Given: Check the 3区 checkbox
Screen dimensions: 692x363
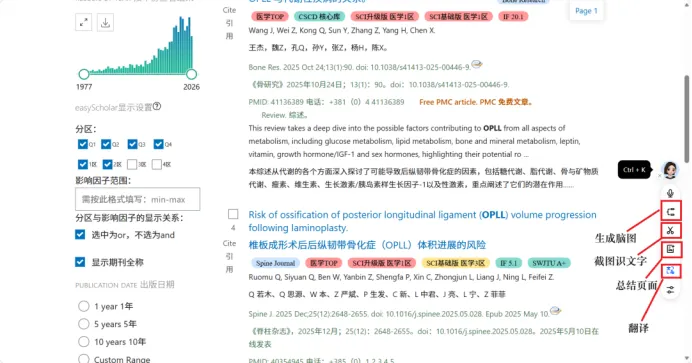Looking at the screenshot, I should (x=132, y=164).
